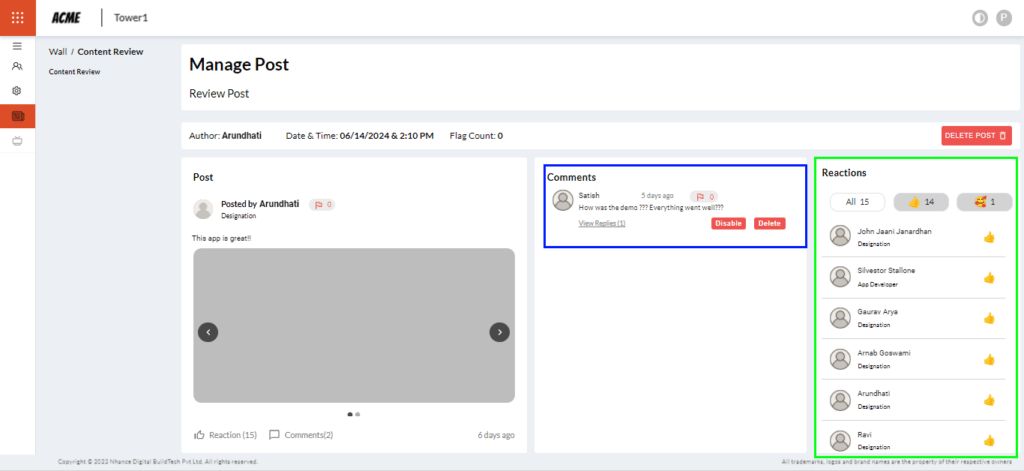Filter reactions by the love emoji tab
The image size is (1024, 471).
984,202
